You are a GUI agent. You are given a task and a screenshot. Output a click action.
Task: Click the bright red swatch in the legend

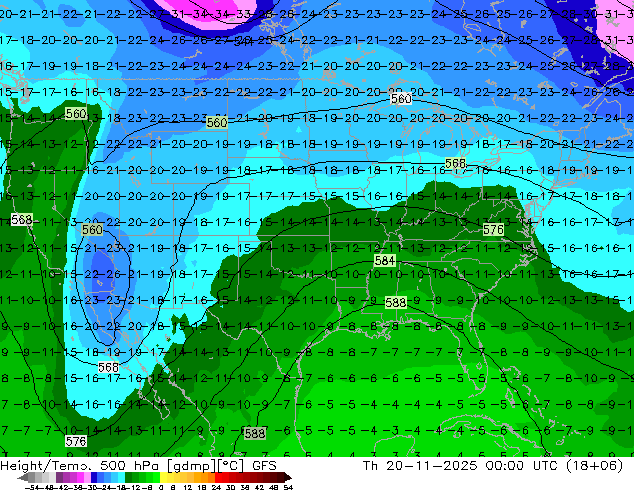(x=218, y=477)
